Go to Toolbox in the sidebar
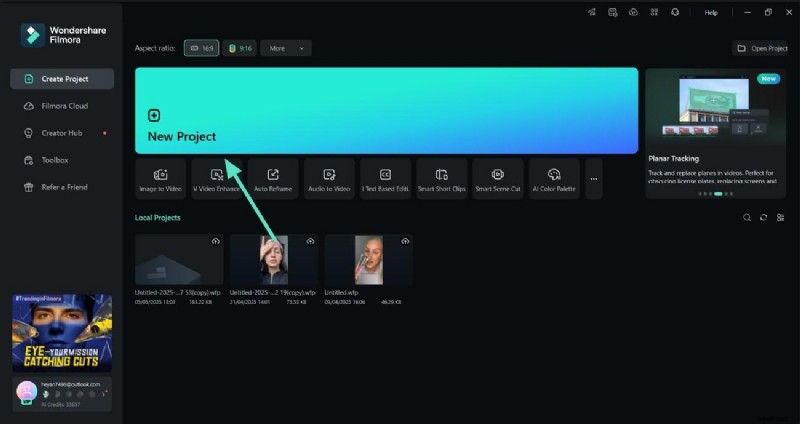 pyautogui.click(x=54, y=160)
